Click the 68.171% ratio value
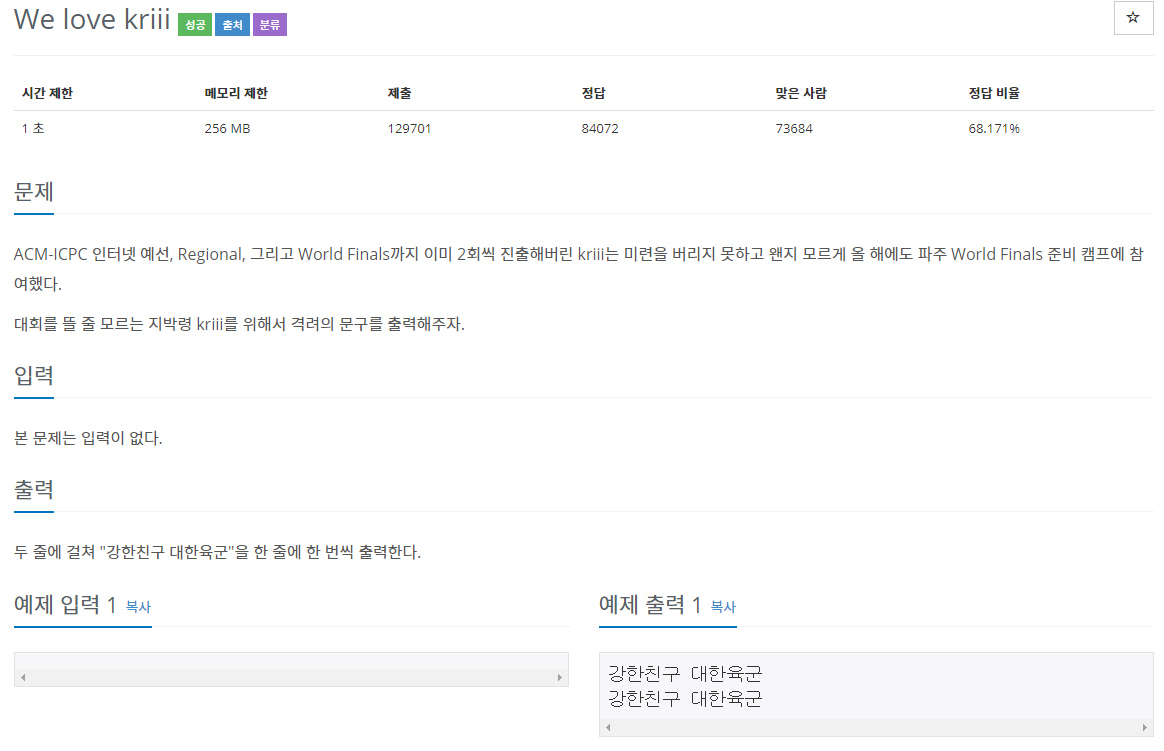Image resolution: width=1164 pixels, height=751 pixels. tap(994, 128)
